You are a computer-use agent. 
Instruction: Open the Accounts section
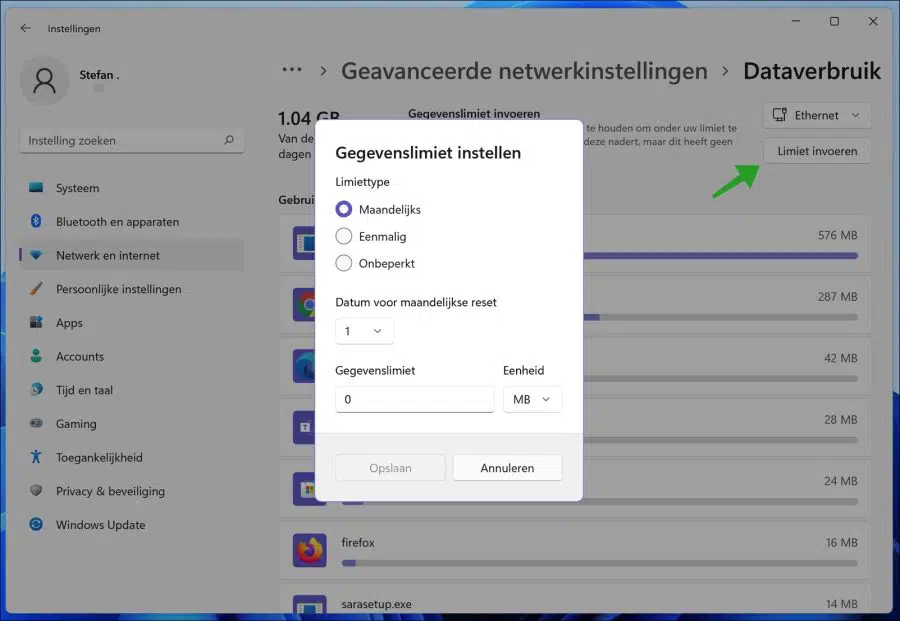(x=131, y=356)
